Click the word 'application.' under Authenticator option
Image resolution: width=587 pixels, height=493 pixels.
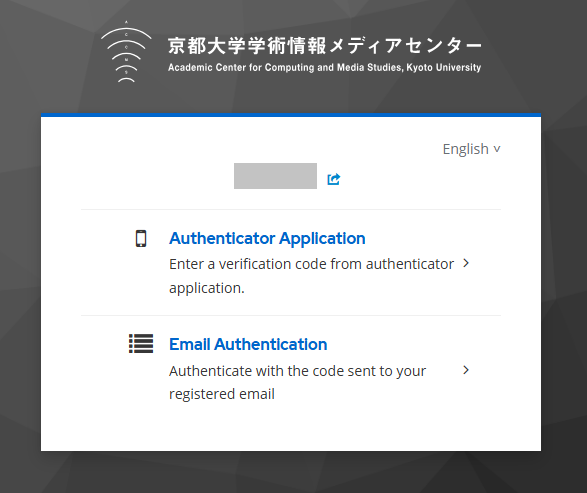(207, 288)
